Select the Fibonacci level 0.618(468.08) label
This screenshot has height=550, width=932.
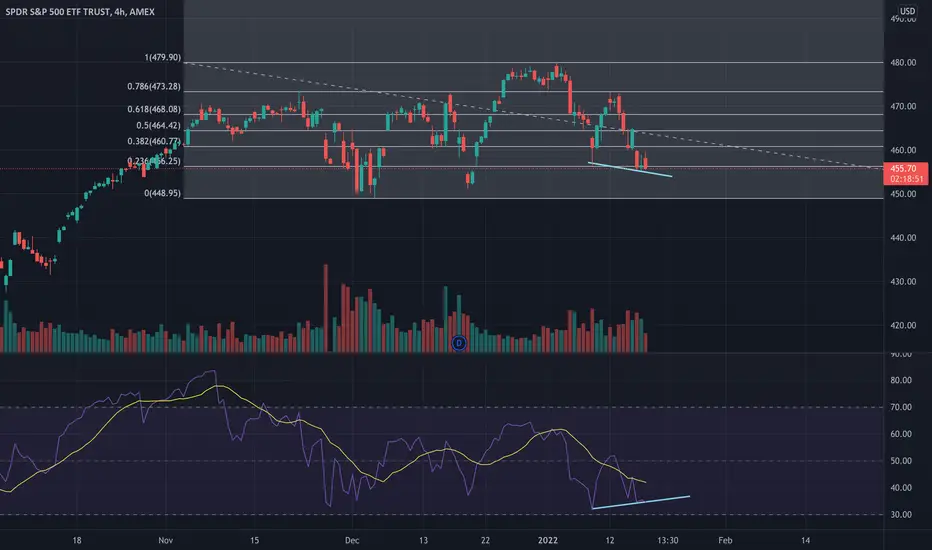[154, 109]
